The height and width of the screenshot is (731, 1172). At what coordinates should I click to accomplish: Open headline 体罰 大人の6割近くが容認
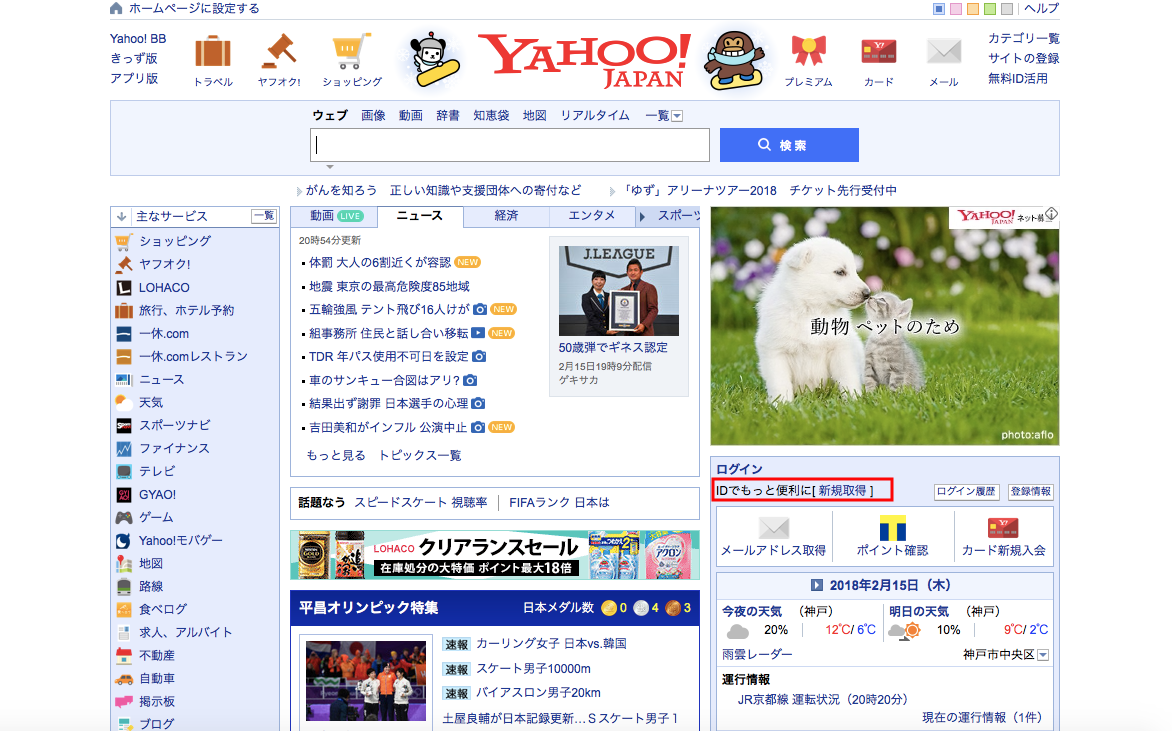pyautogui.click(x=380, y=262)
